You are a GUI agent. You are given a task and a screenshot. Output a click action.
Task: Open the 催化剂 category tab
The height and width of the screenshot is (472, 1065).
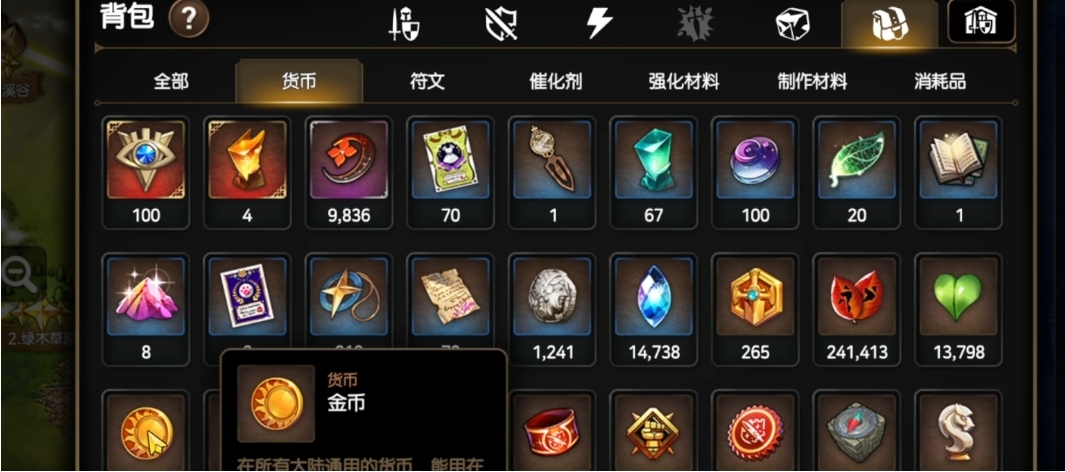[x=555, y=82]
